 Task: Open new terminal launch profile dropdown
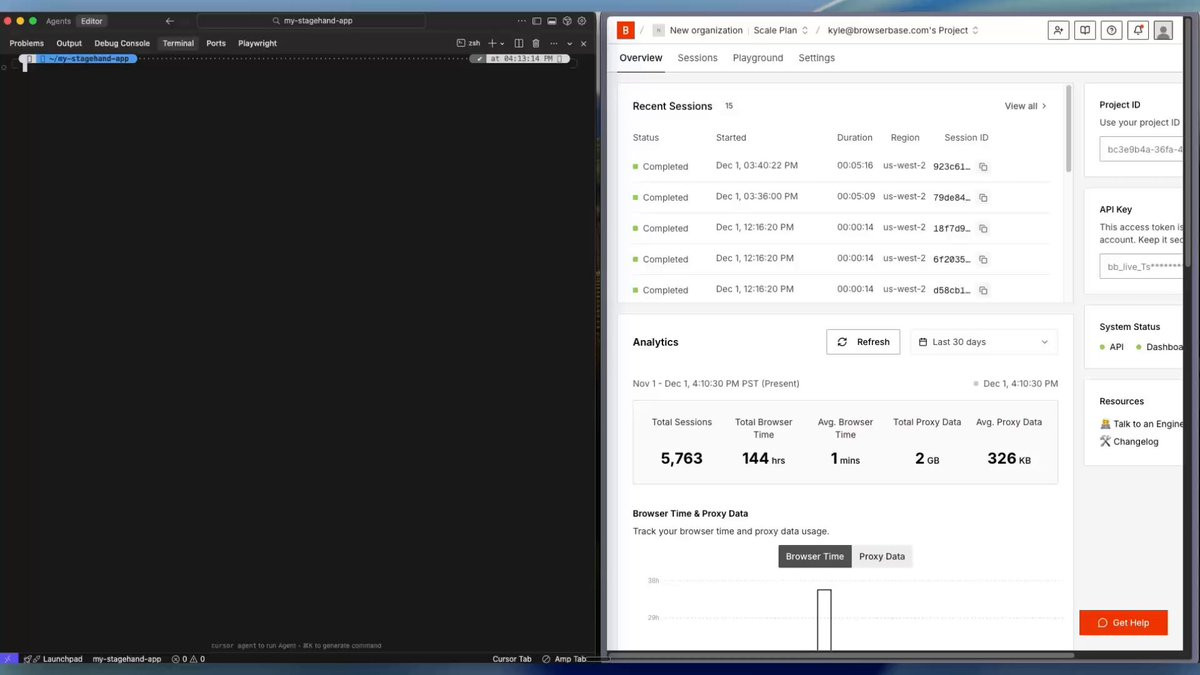pos(502,43)
